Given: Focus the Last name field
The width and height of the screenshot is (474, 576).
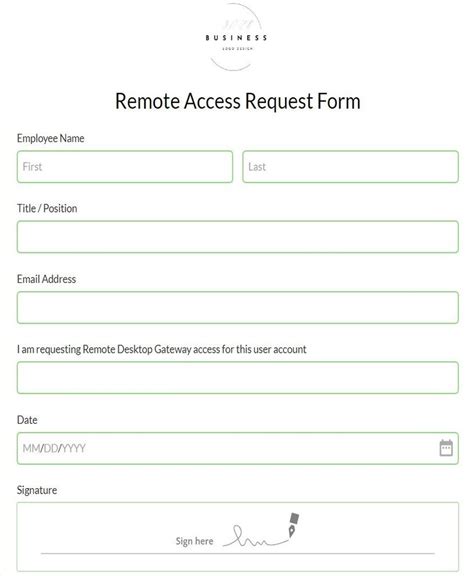Looking at the screenshot, I should coord(350,166).
